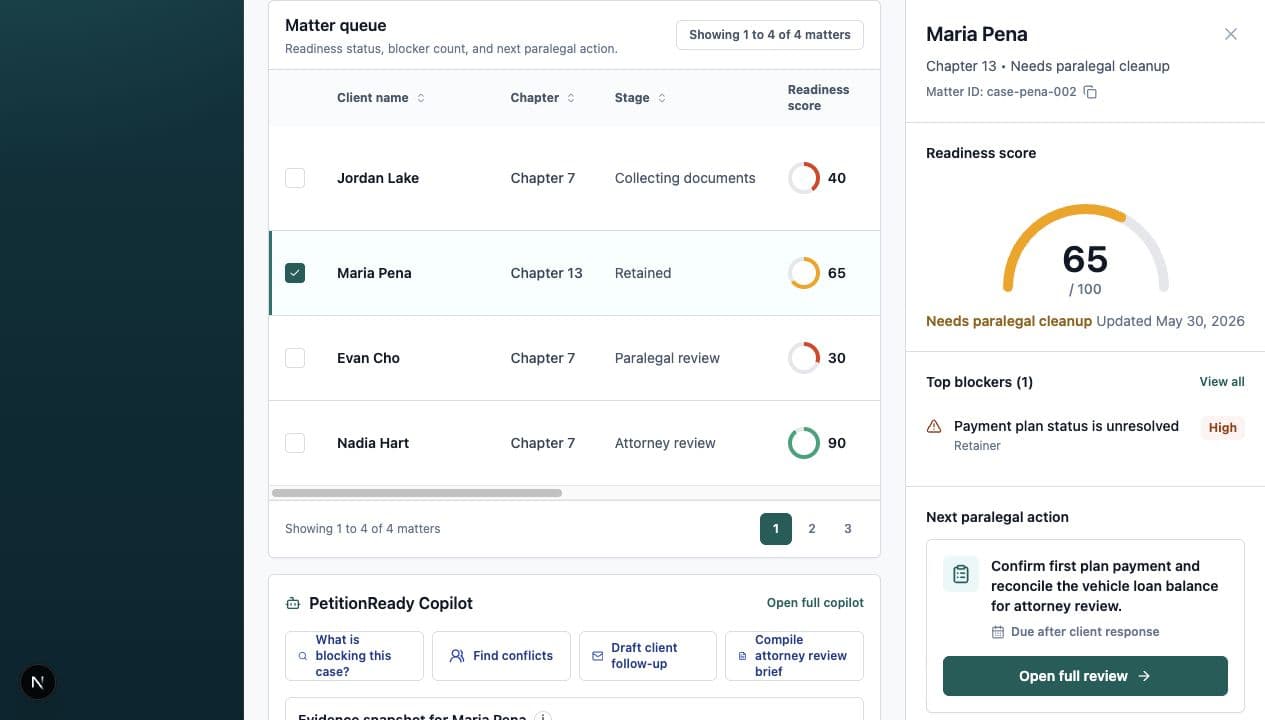Click Jordan Lake's readiness ring showing 40

pyautogui.click(x=804, y=178)
